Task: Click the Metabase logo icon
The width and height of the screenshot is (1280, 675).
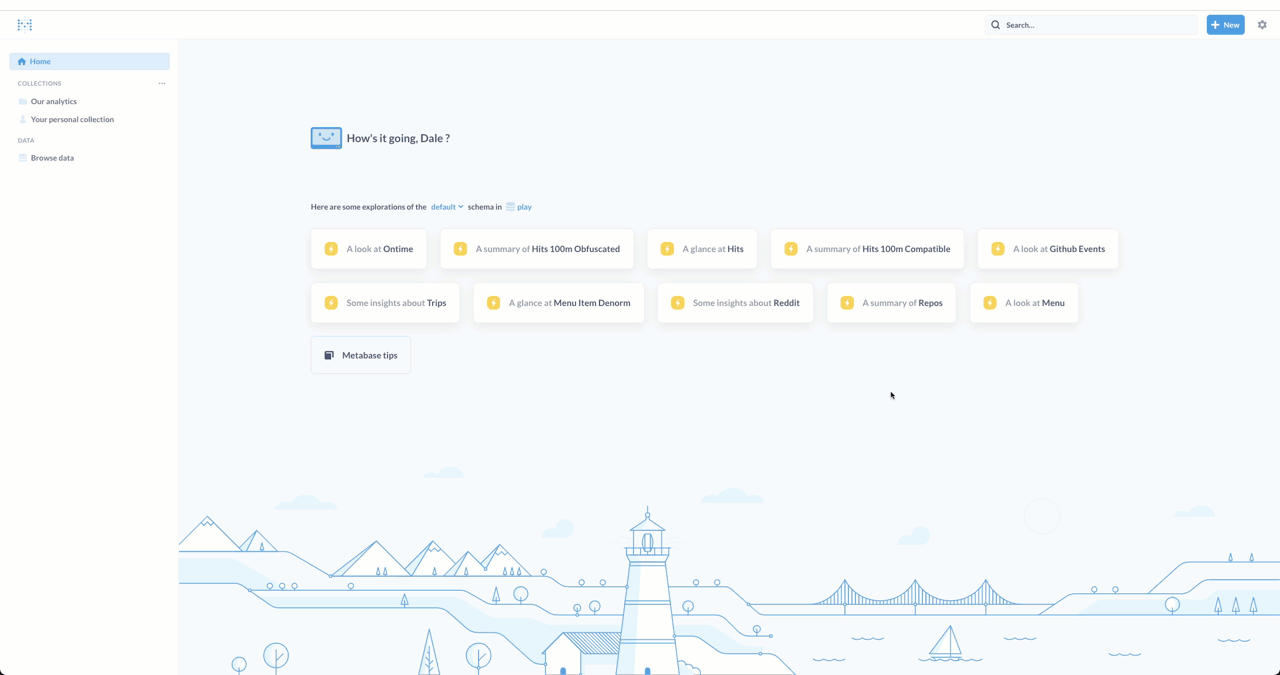Action: point(25,25)
